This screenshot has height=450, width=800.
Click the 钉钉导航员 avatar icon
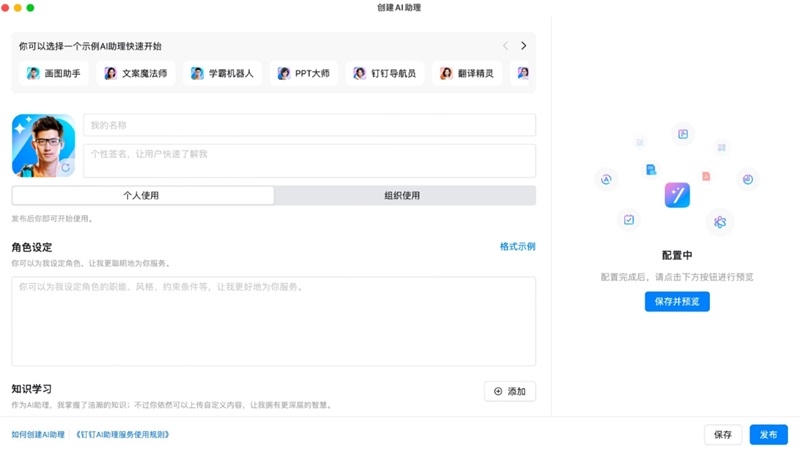point(360,73)
